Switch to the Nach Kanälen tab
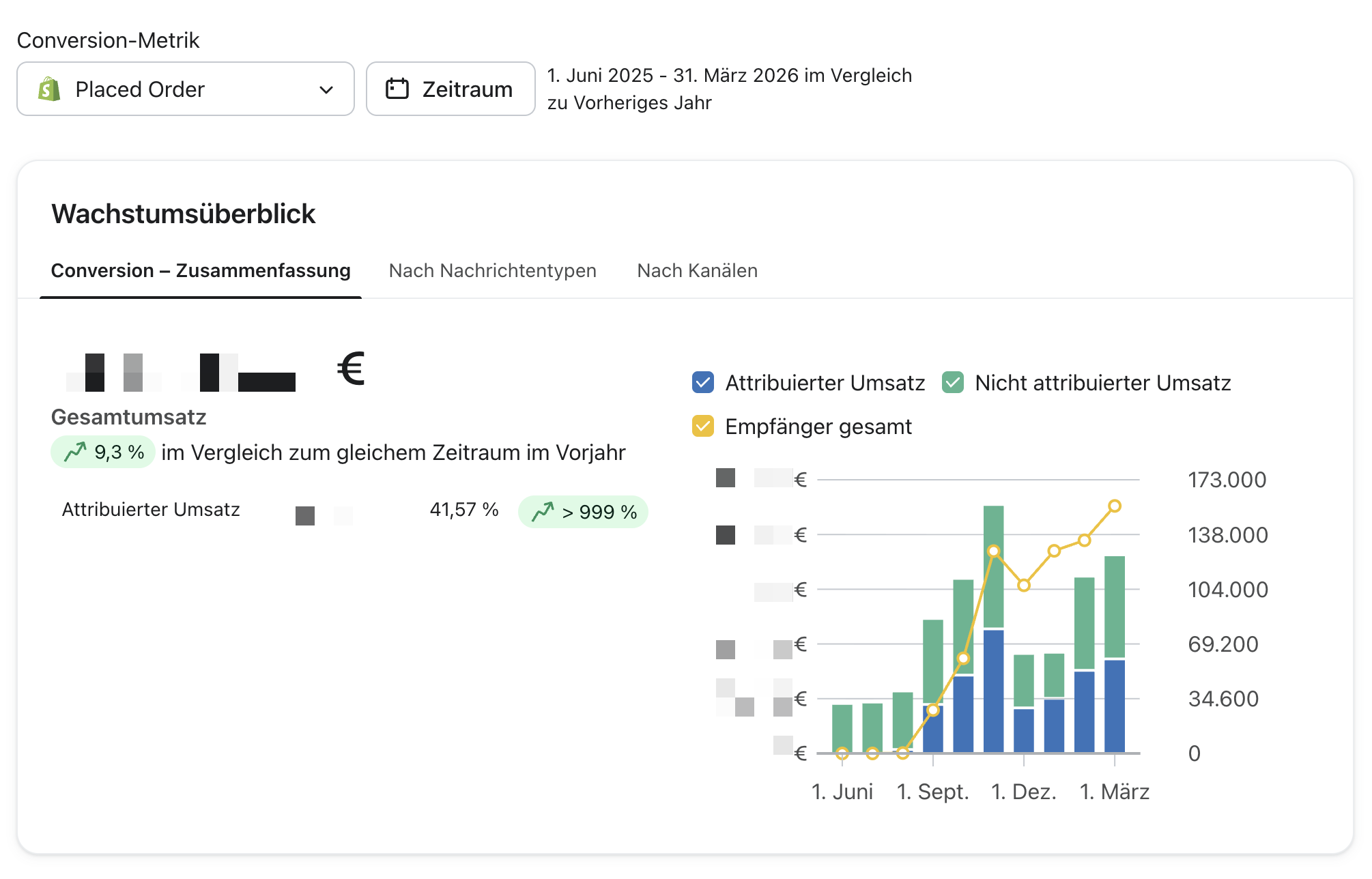This screenshot has width=1372, height=879. pyautogui.click(x=697, y=271)
